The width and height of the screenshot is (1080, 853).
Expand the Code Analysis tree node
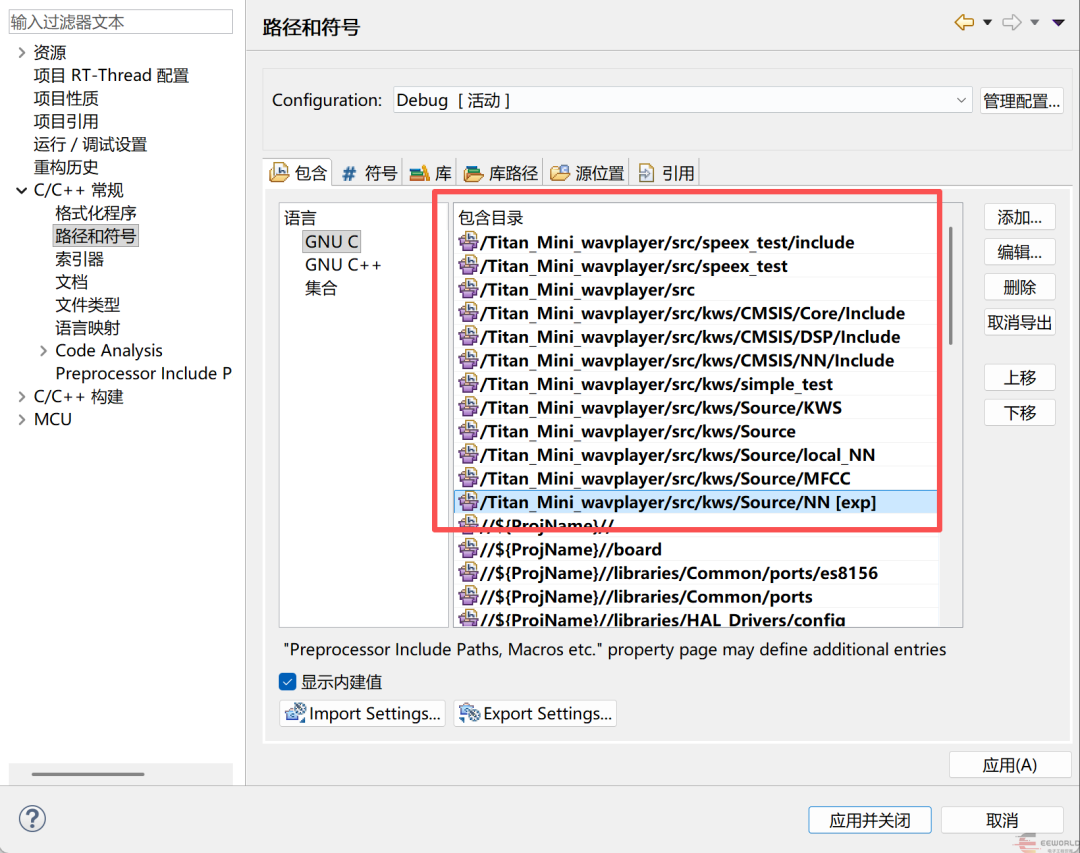pyautogui.click(x=43, y=351)
